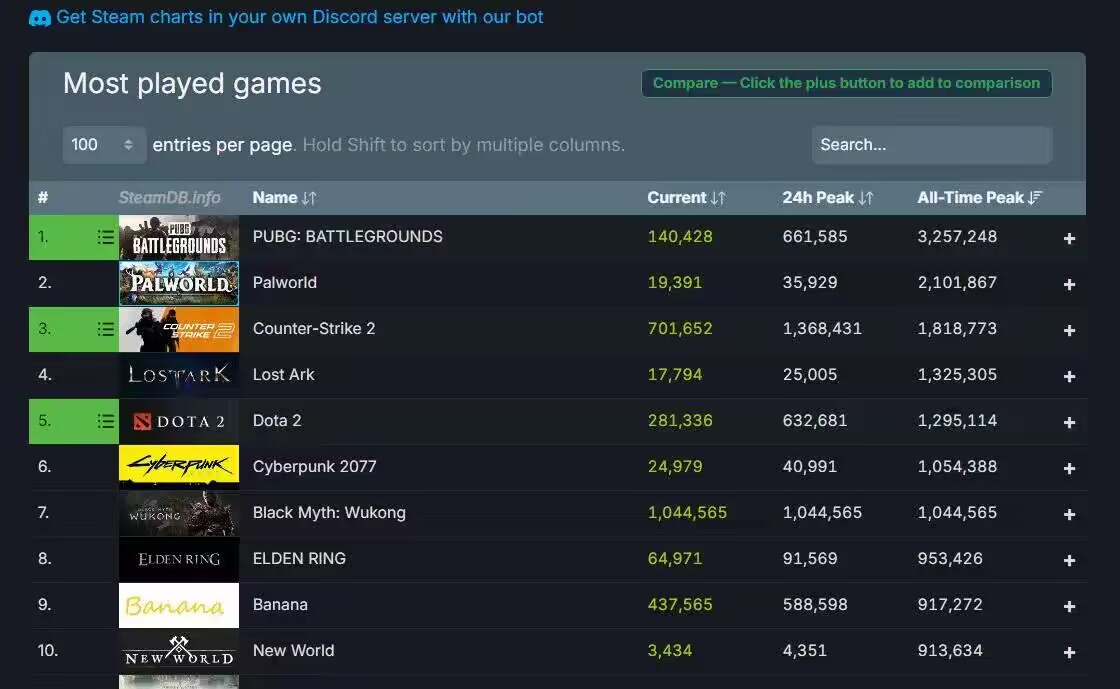Open the New World game name link
Viewport: 1120px width, 689px height.
pos(294,650)
